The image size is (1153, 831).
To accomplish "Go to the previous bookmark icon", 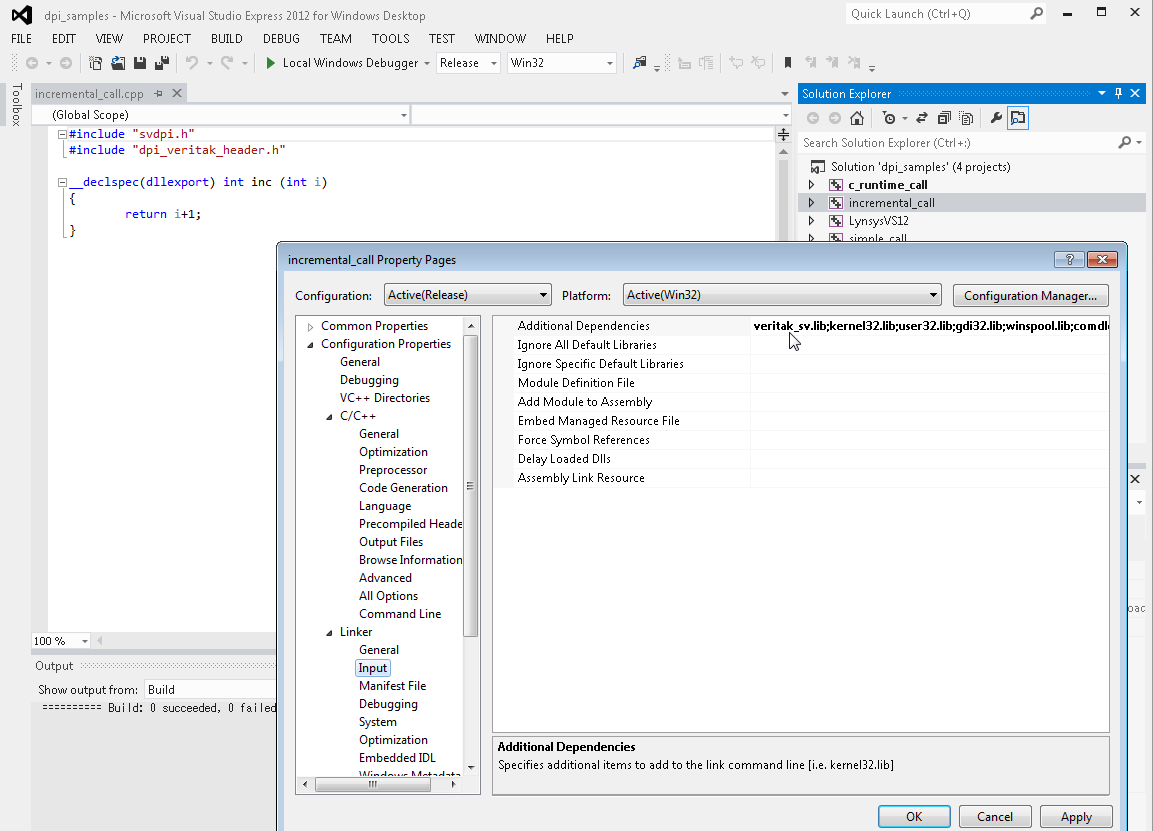I will coord(810,63).
